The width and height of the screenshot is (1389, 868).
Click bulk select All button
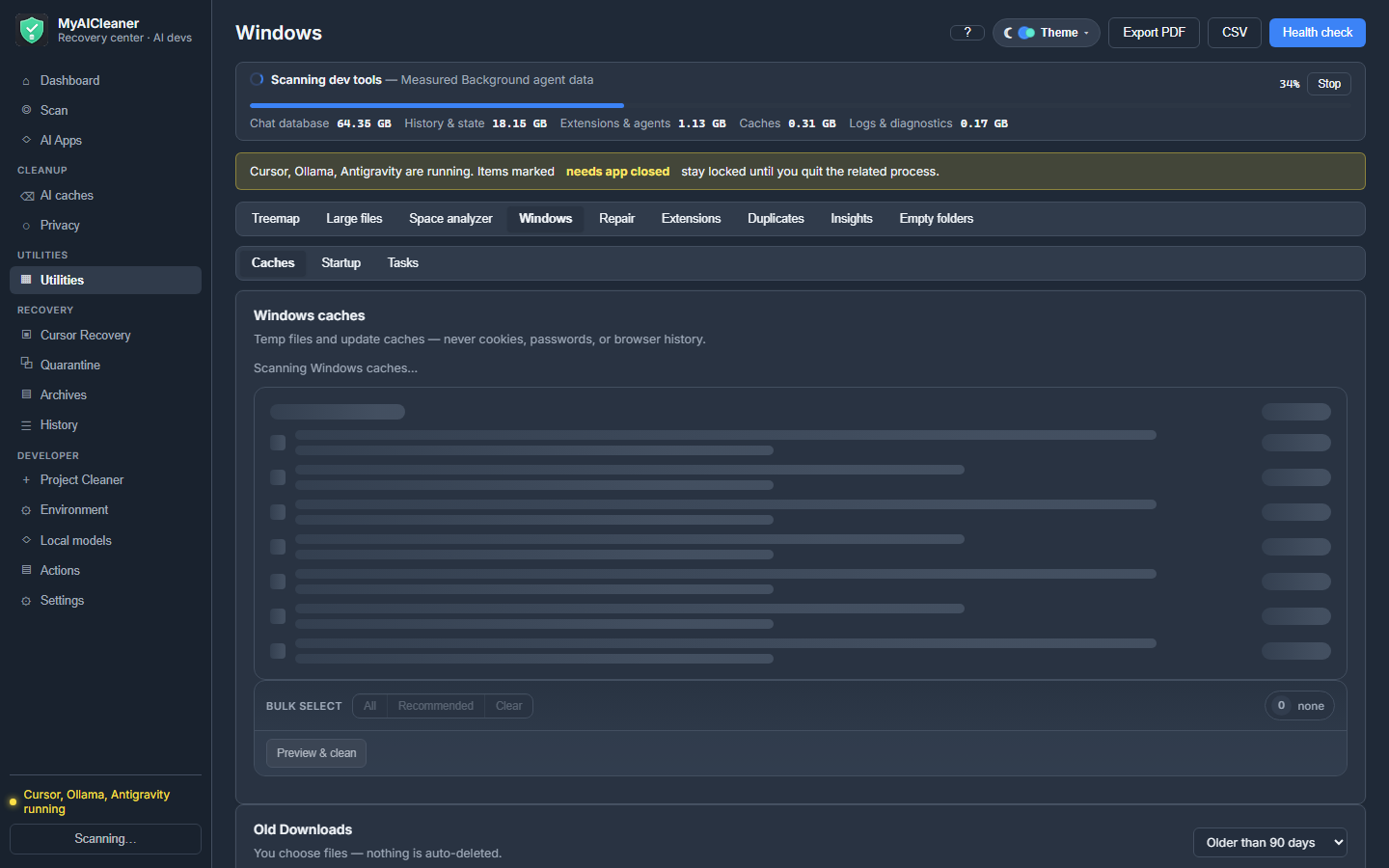[x=369, y=706]
